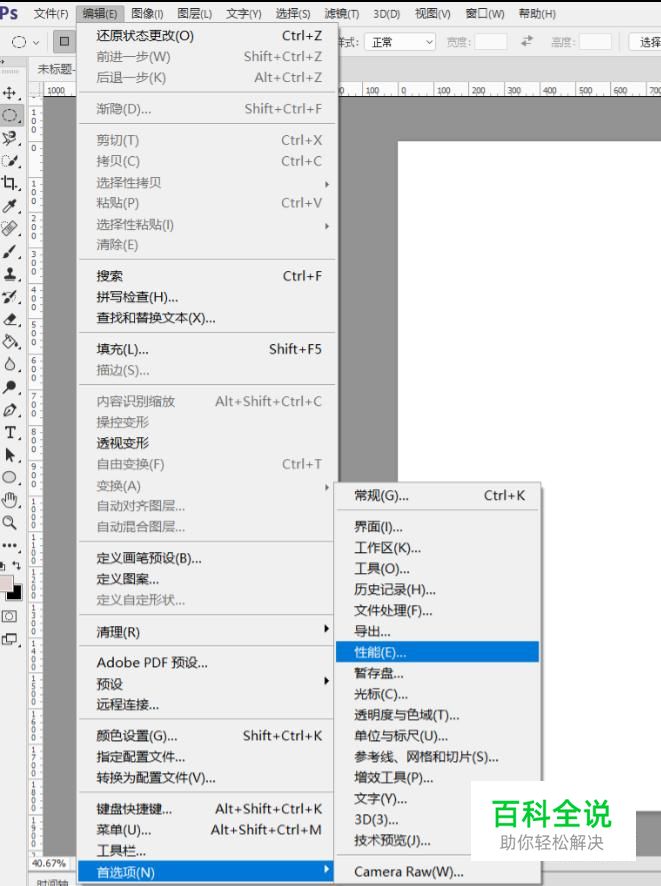661x886 pixels.
Task: Select the Paint Bucket tool
Action: [10, 342]
